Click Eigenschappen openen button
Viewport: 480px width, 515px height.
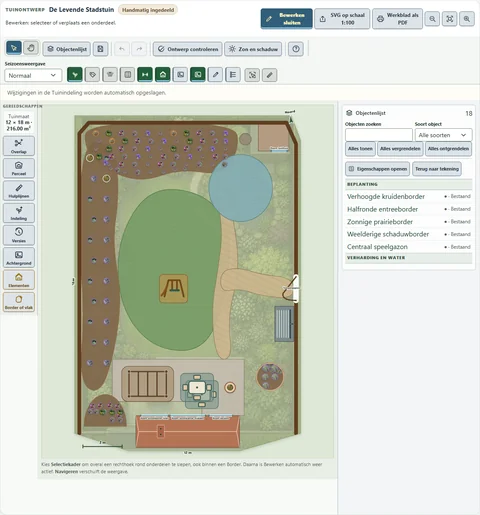[378, 169]
